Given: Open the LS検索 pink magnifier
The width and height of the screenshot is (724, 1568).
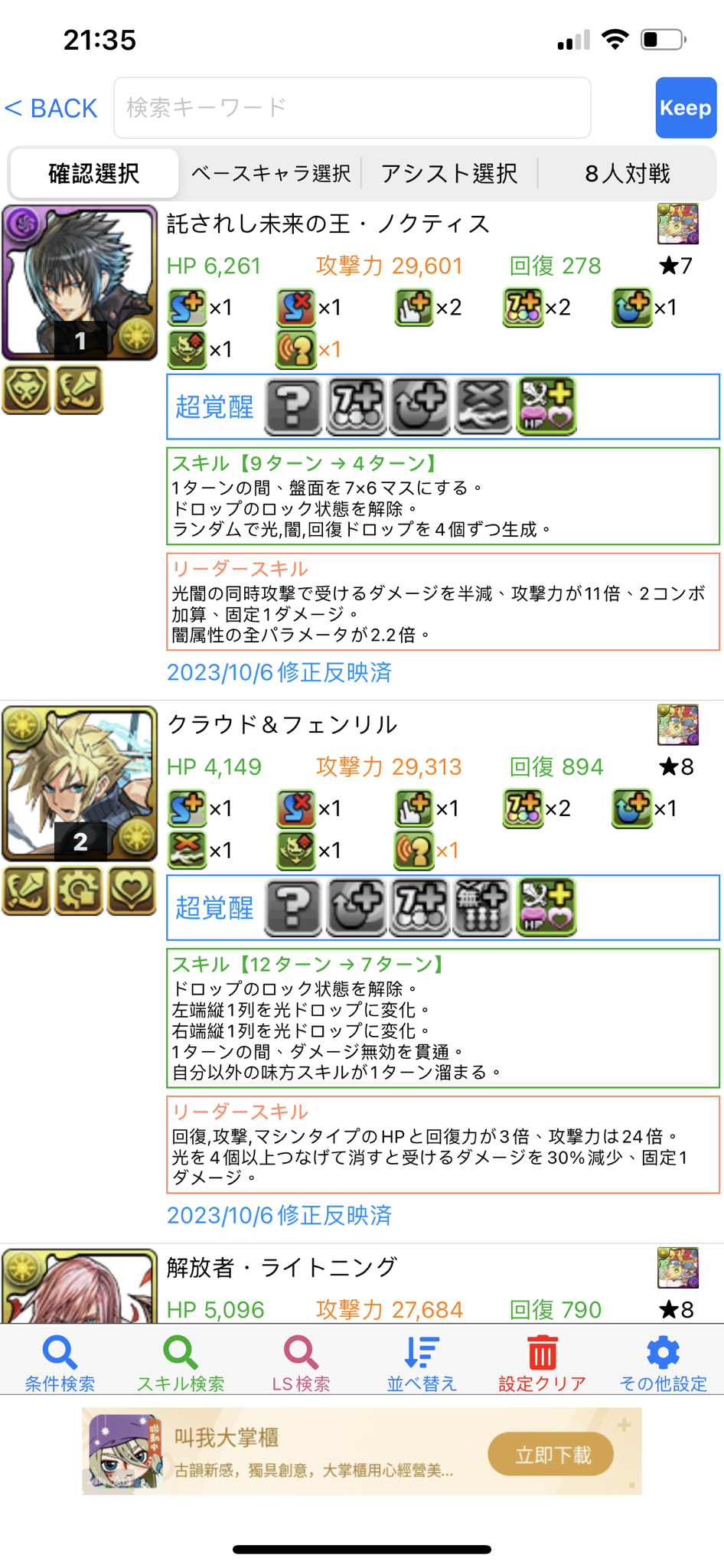Looking at the screenshot, I should pyautogui.click(x=301, y=1353).
